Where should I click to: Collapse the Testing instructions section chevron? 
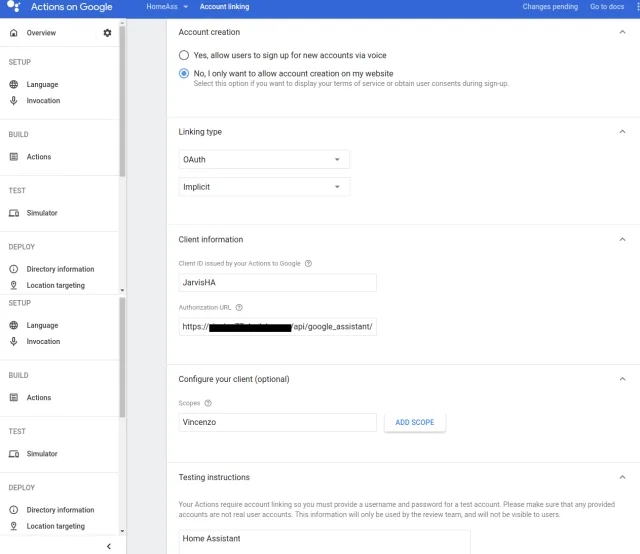coord(622,477)
